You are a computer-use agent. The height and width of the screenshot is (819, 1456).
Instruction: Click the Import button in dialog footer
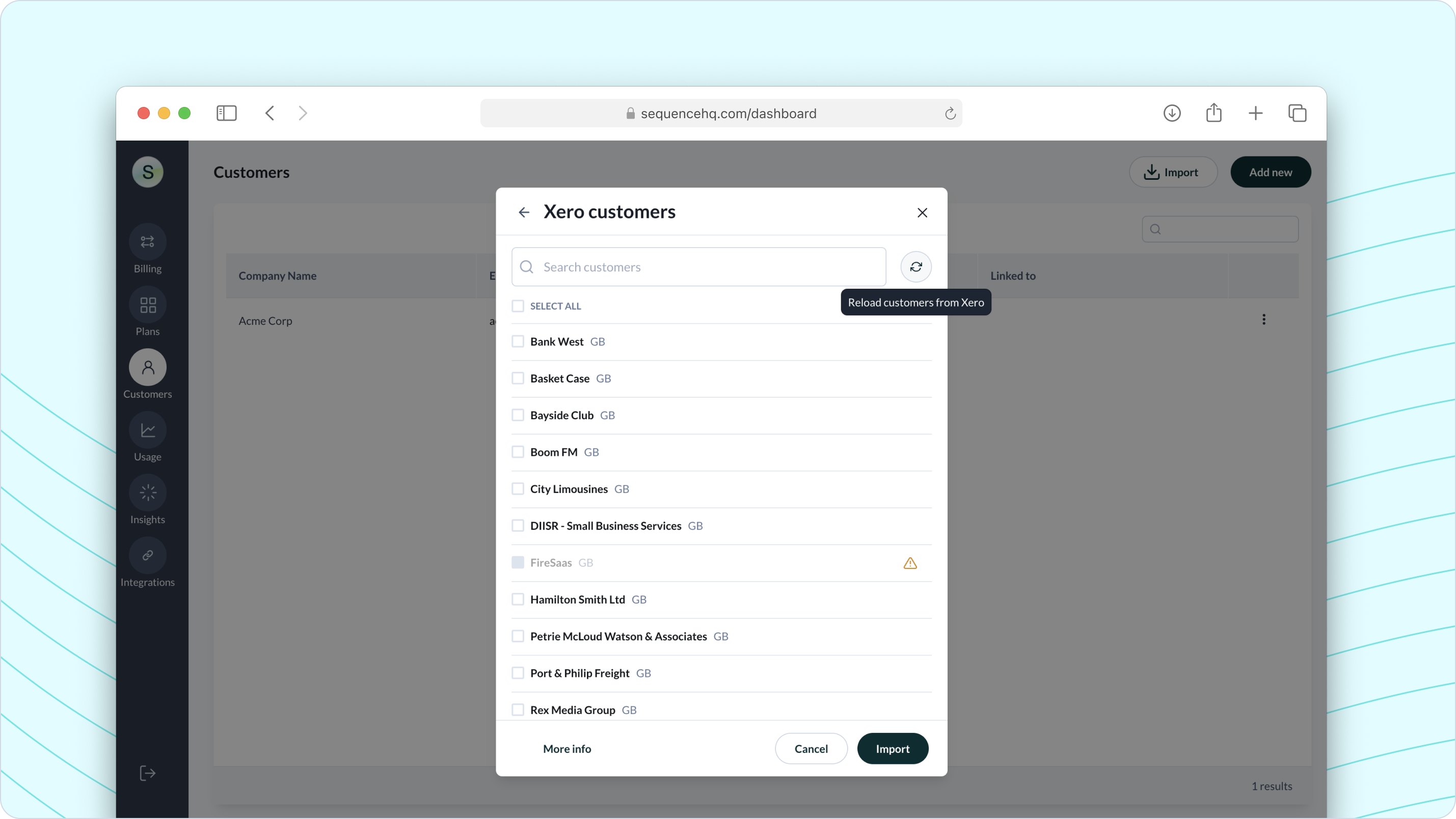tap(893, 748)
